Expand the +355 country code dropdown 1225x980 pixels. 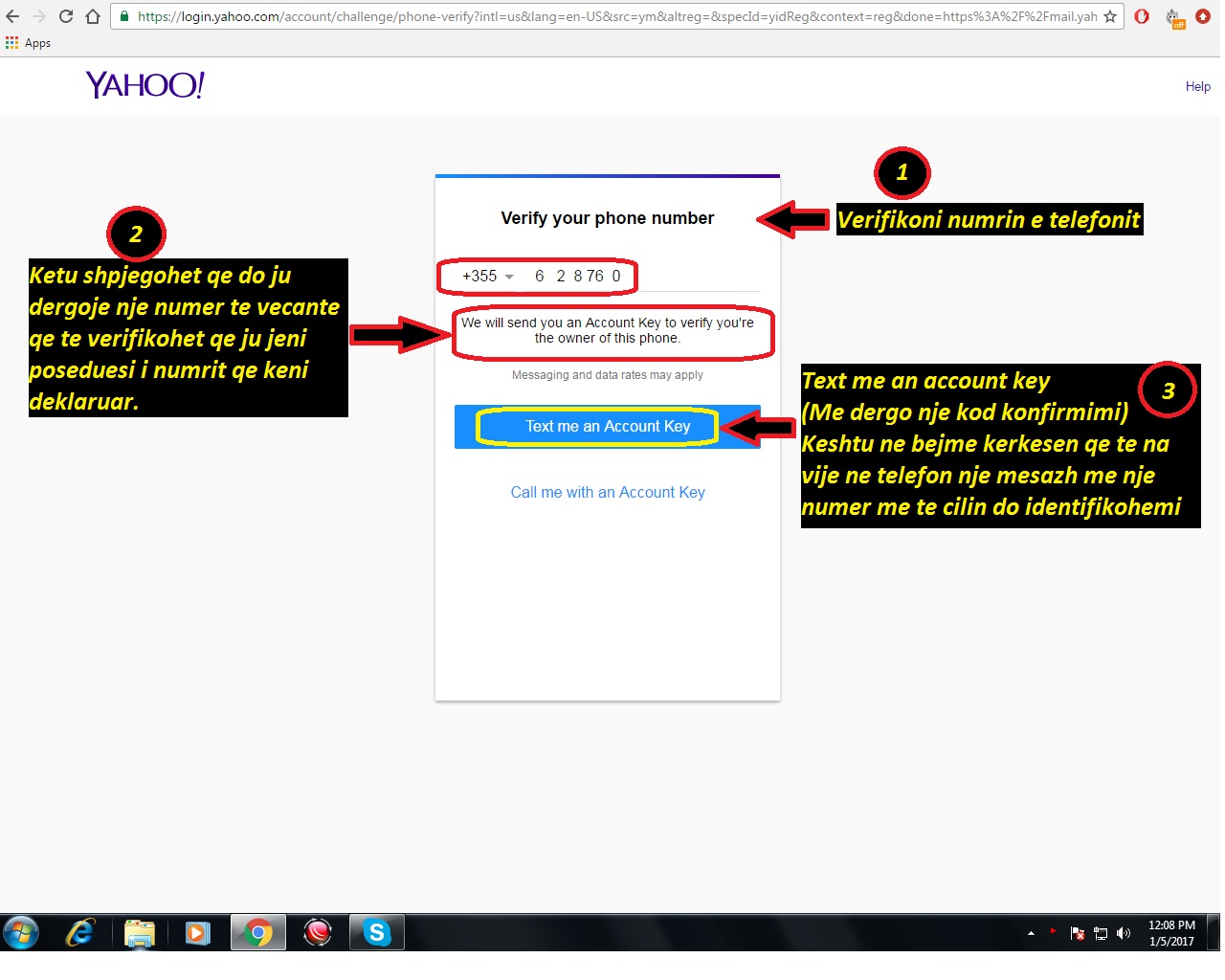(488, 276)
